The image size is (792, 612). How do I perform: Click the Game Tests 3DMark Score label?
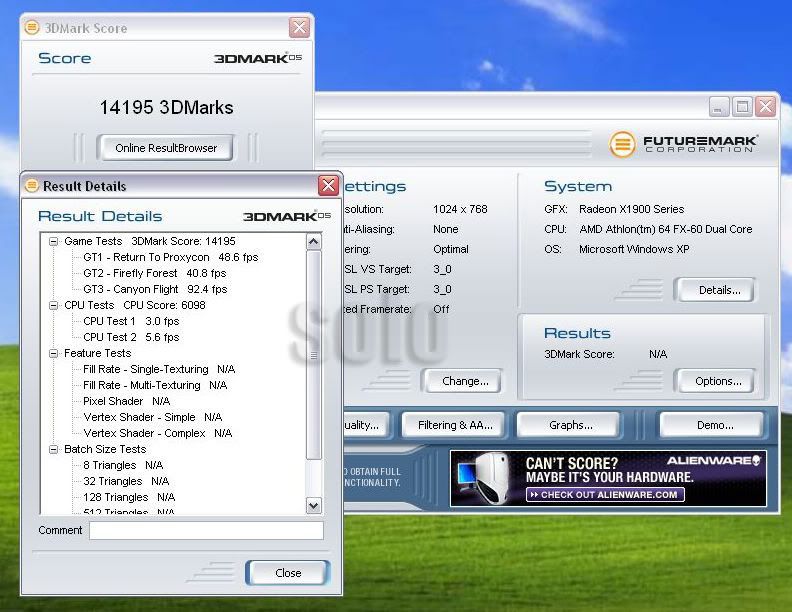[x=150, y=241]
